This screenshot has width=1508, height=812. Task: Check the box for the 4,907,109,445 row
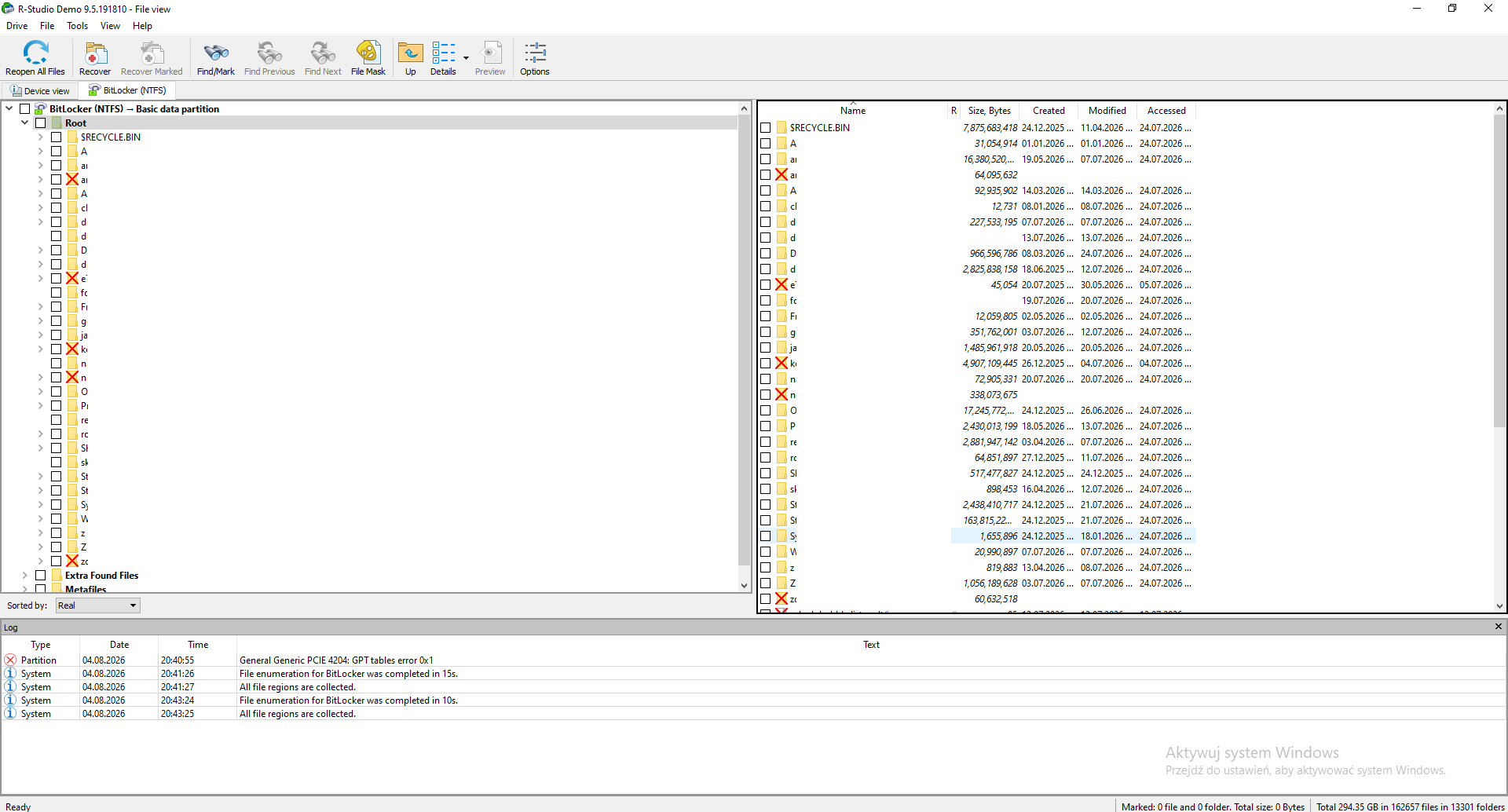(765, 363)
